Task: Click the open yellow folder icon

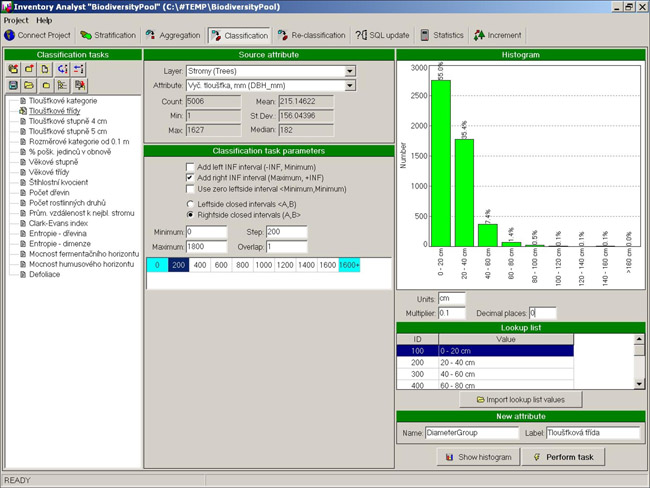Action: point(31,85)
